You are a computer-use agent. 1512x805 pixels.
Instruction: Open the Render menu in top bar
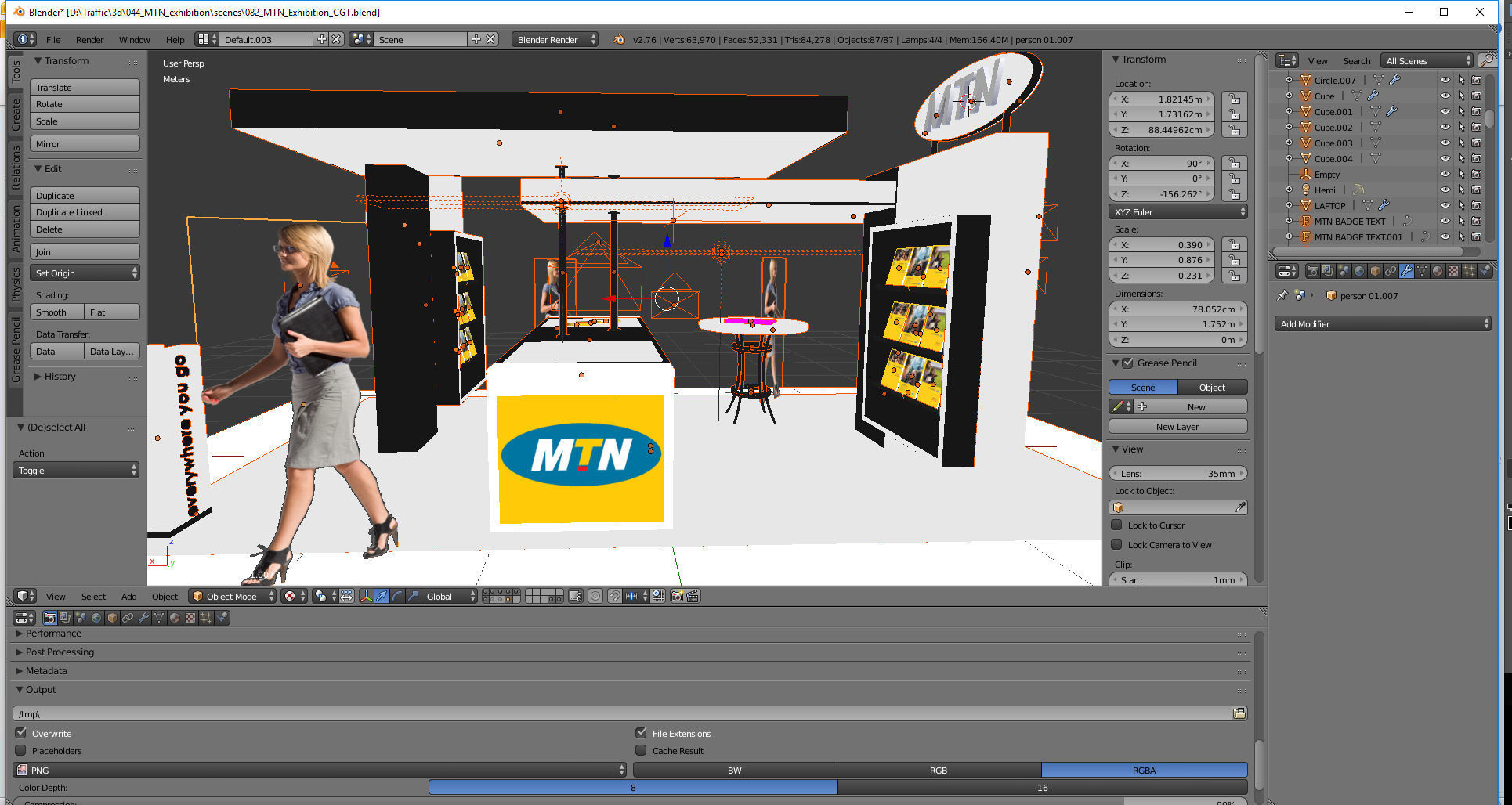pos(89,39)
